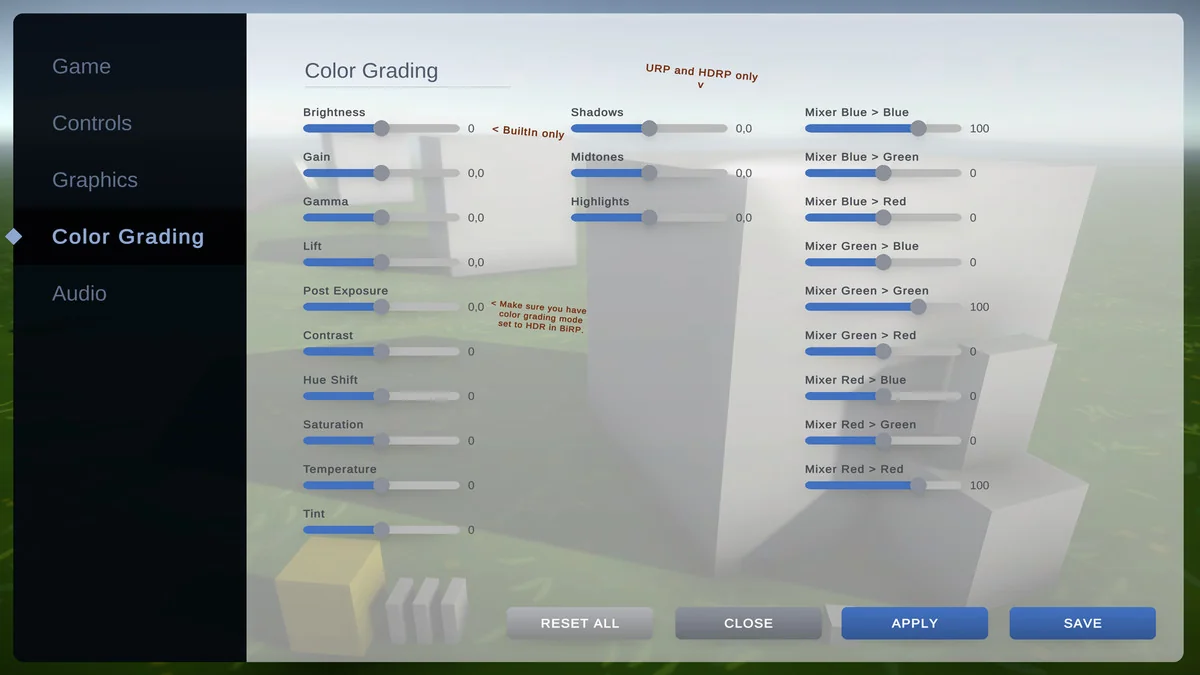This screenshot has height=675, width=1200.
Task: Switch to the Graphics settings section
Action: tap(94, 180)
